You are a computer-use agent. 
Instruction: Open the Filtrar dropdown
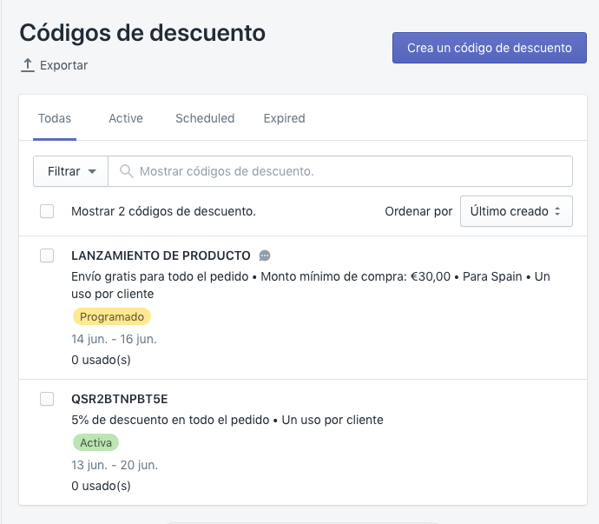71,171
